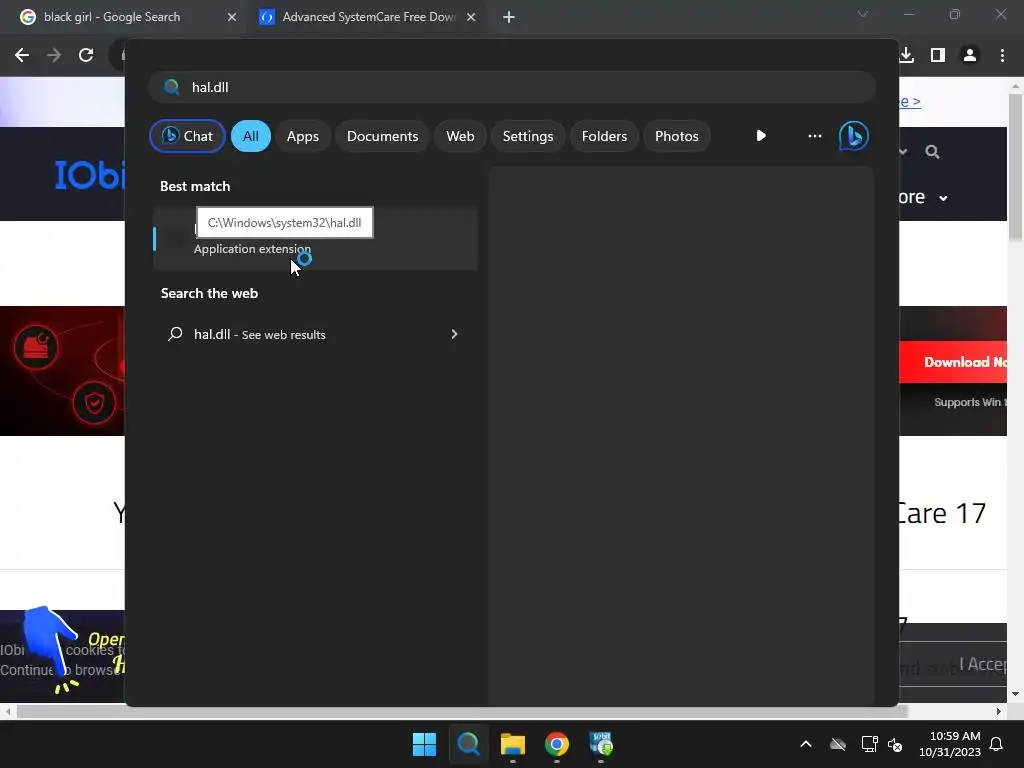
Task: Click taskbar Search icon
Action: tap(468, 744)
